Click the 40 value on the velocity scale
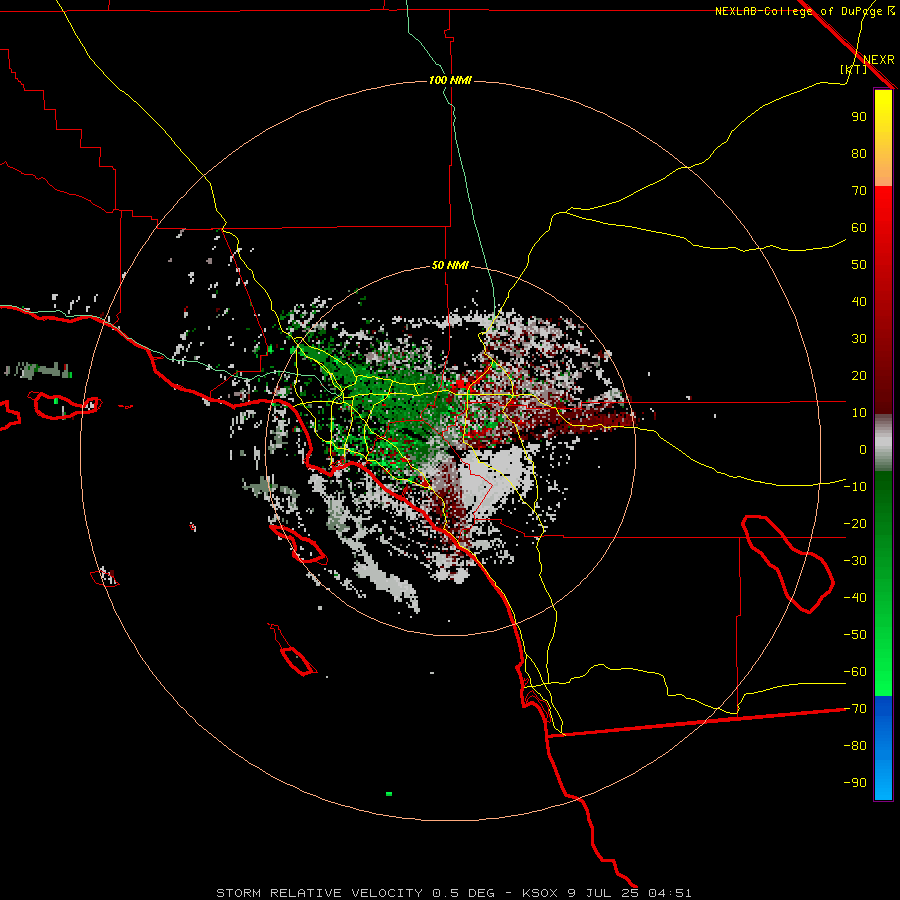The height and width of the screenshot is (900, 900). click(x=859, y=302)
